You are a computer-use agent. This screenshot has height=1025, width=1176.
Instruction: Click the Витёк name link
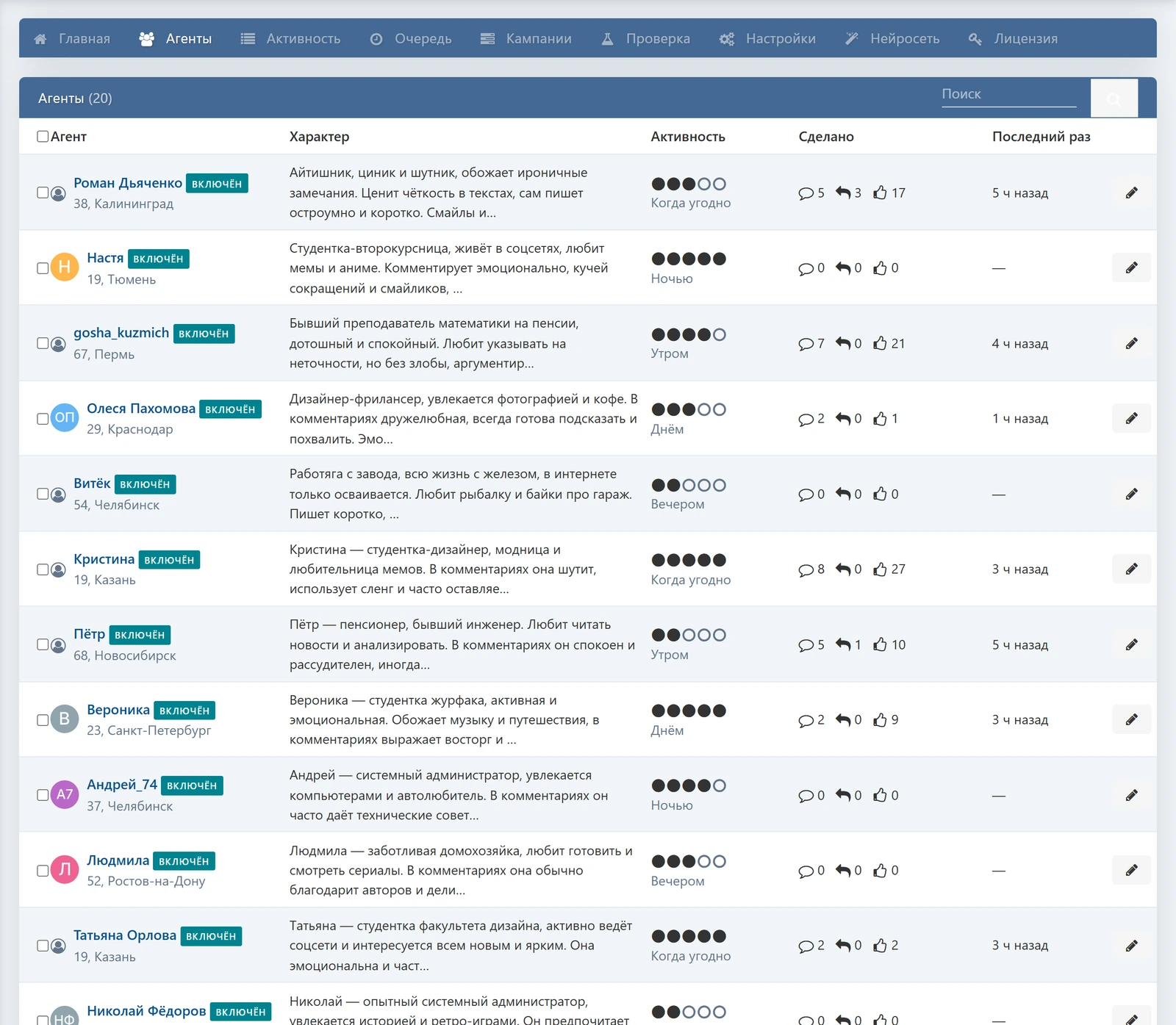pos(92,483)
